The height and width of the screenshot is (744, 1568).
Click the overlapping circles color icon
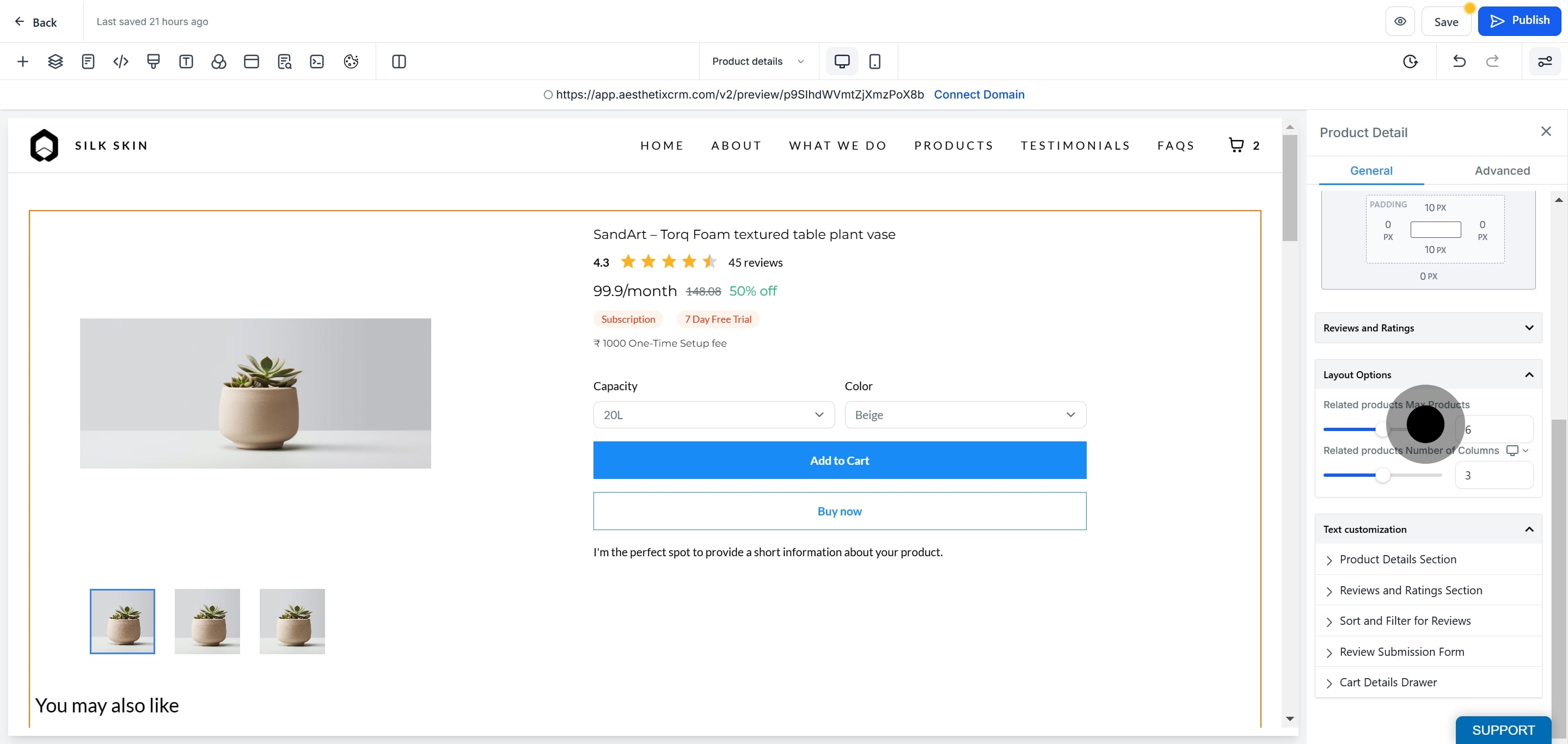click(x=218, y=62)
